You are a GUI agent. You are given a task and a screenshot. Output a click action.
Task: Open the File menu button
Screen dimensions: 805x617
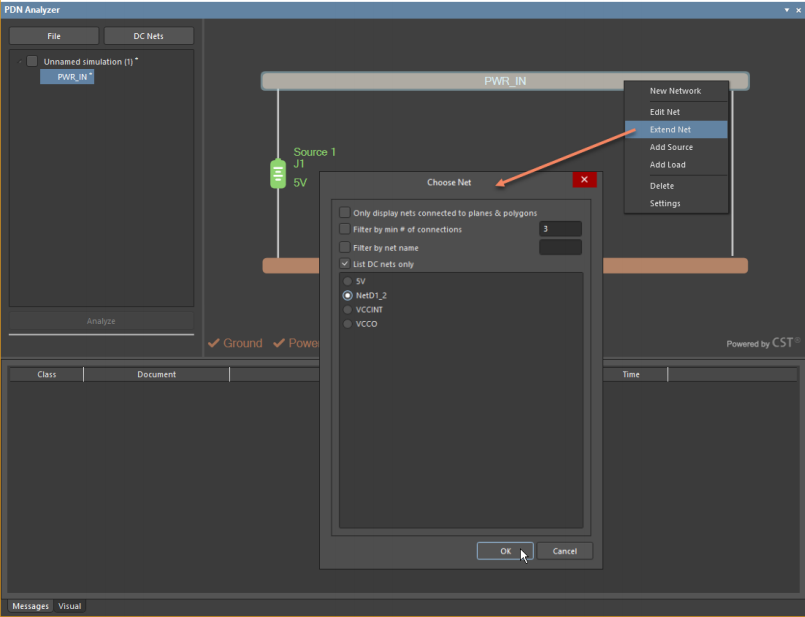[54, 36]
